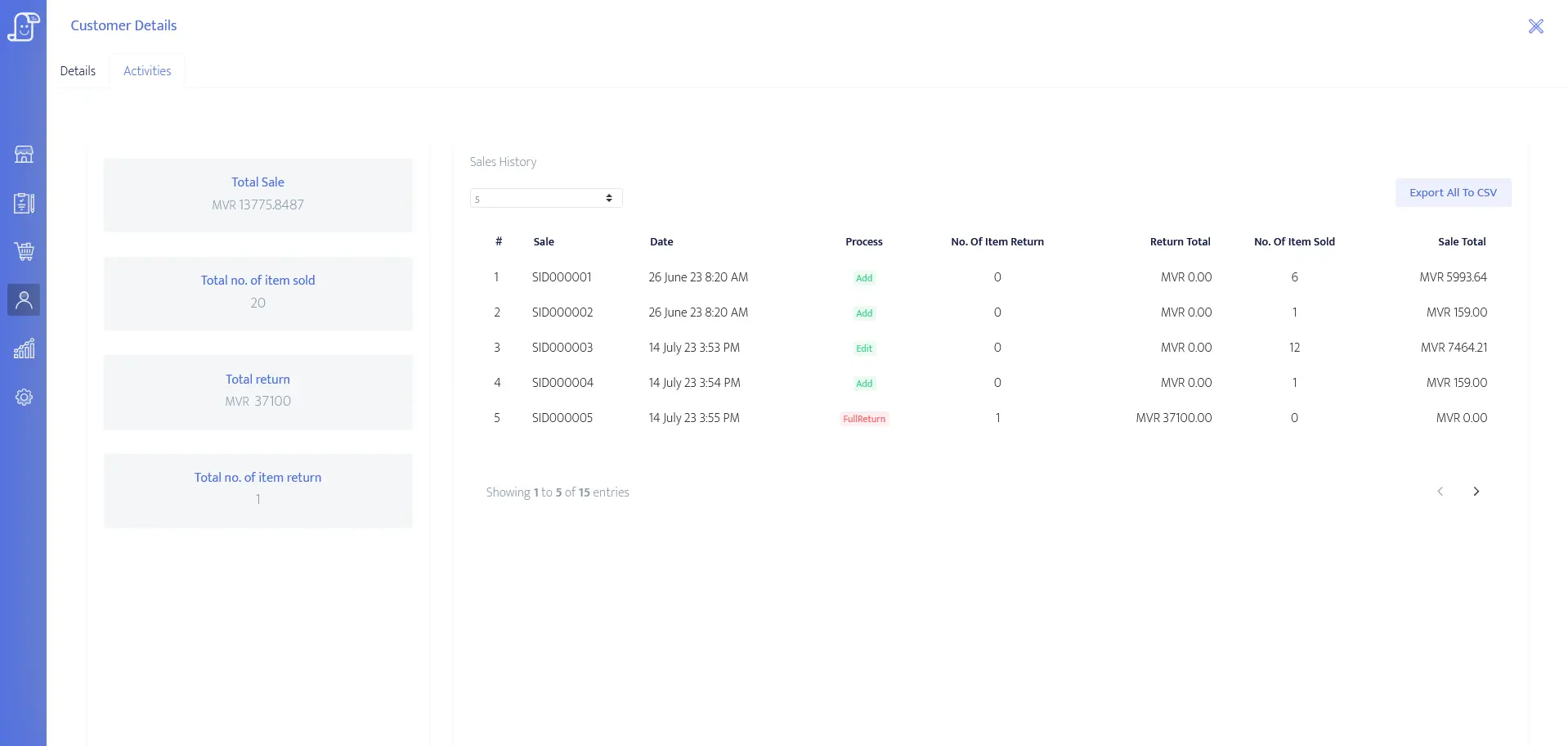Open the settings gear icon
1568x746 pixels.
(x=24, y=398)
